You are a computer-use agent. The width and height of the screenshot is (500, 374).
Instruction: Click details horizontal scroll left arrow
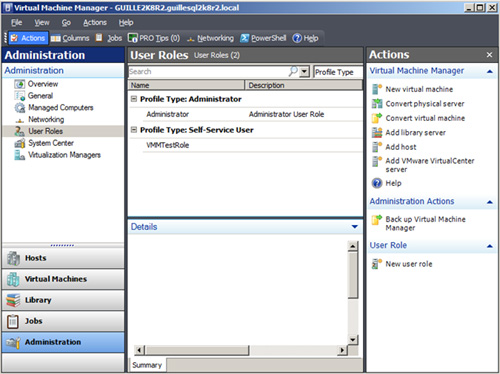coord(140,350)
